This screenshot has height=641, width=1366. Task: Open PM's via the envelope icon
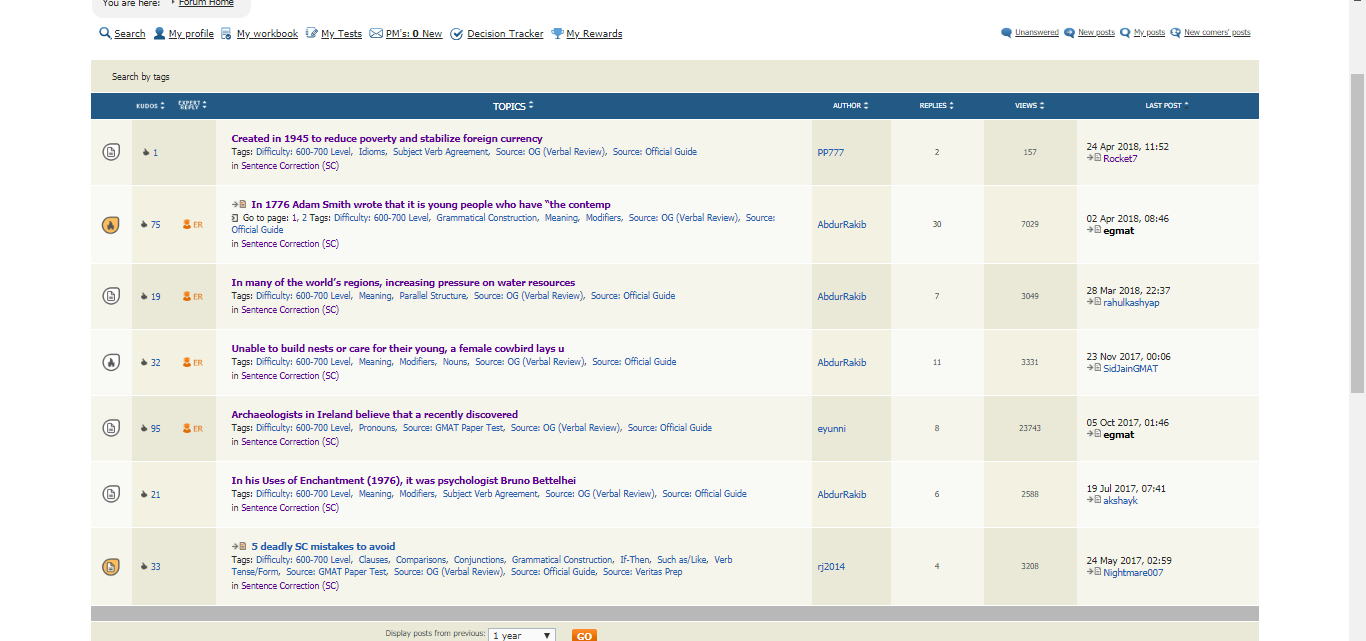click(x=375, y=33)
